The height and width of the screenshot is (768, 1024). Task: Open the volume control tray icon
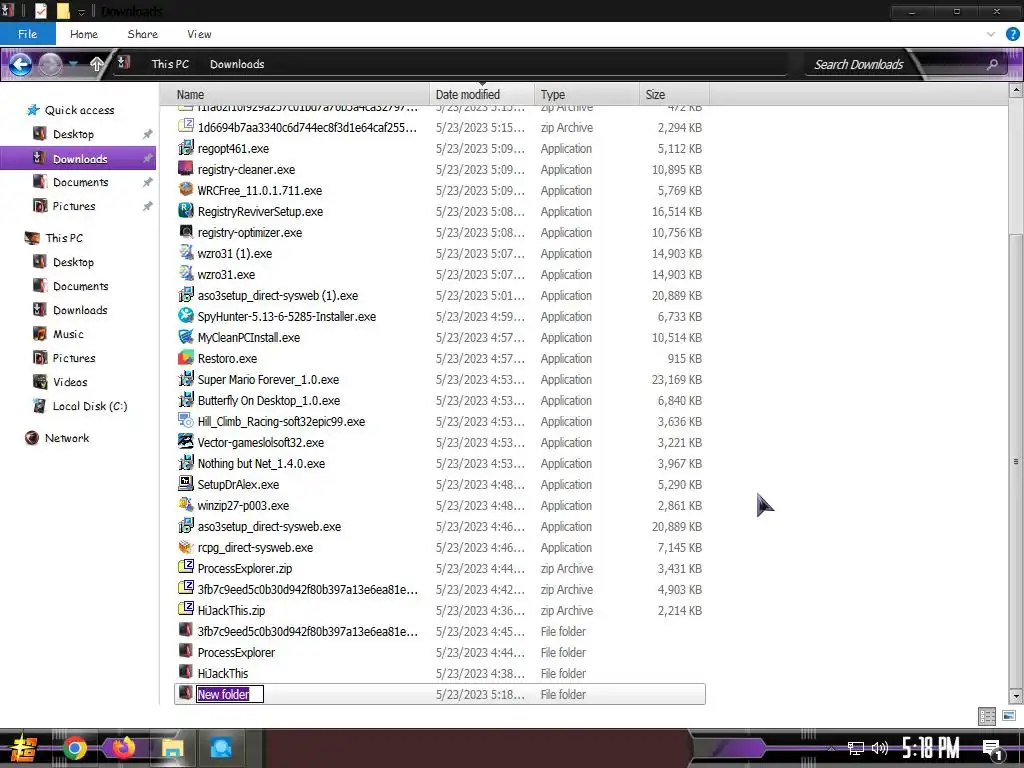pyautogui.click(x=880, y=748)
